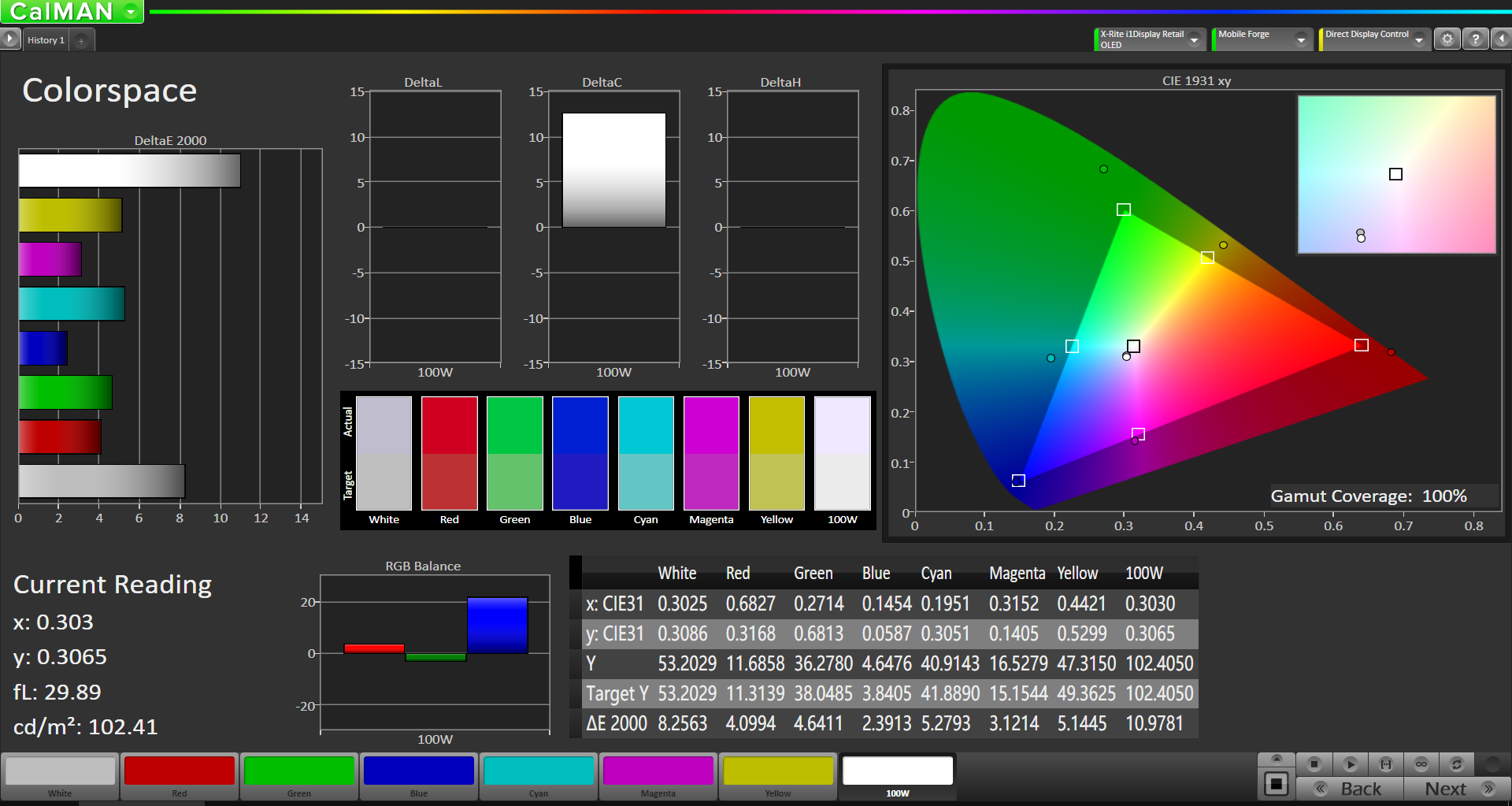Click the 'fL: 29.89' current reading
Viewport: 1512px width, 806px height.
click(57, 692)
